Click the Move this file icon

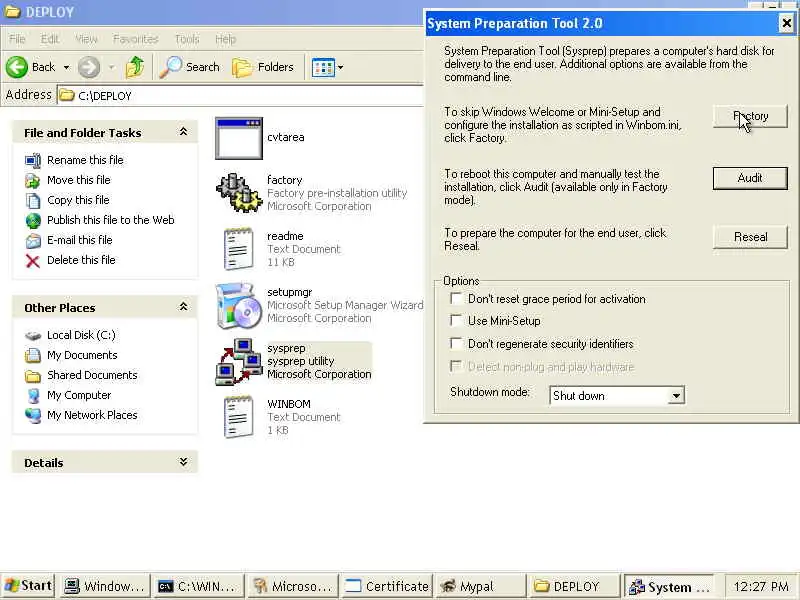pos(33,180)
